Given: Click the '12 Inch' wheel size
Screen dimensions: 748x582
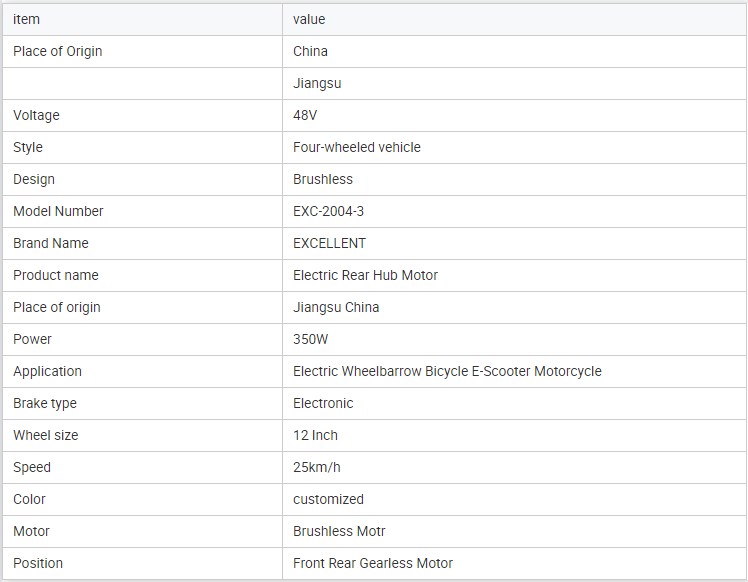Looking at the screenshot, I should coord(315,435).
